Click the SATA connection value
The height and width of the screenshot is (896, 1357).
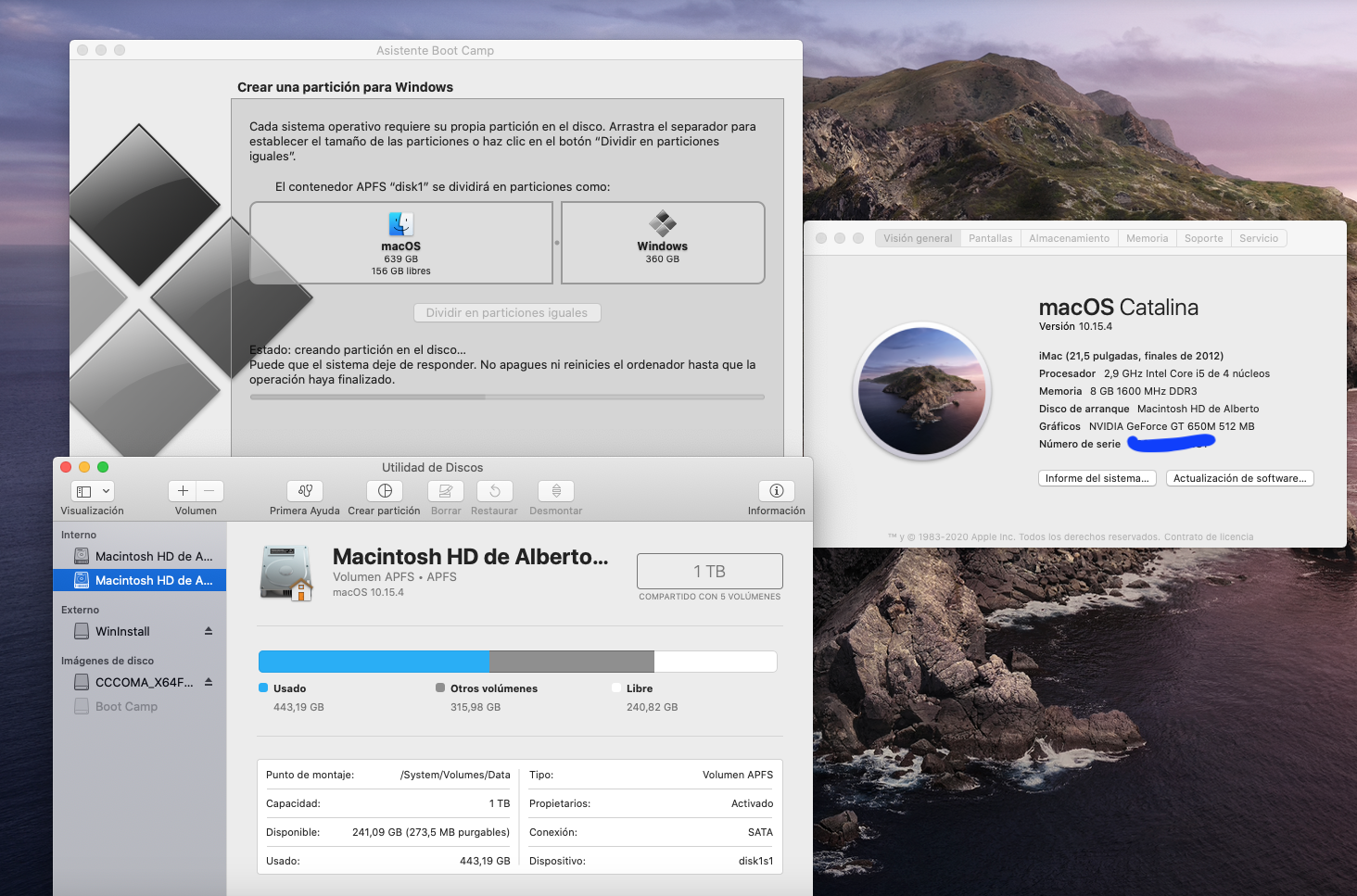(x=760, y=832)
